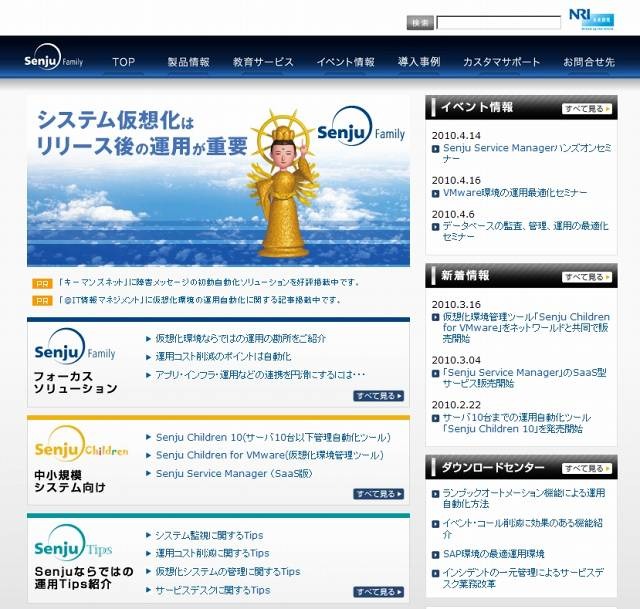640x609 pixels.
Task: Click すべて見る in the フォーカスソリューション section
Action: pyautogui.click(x=379, y=396)
